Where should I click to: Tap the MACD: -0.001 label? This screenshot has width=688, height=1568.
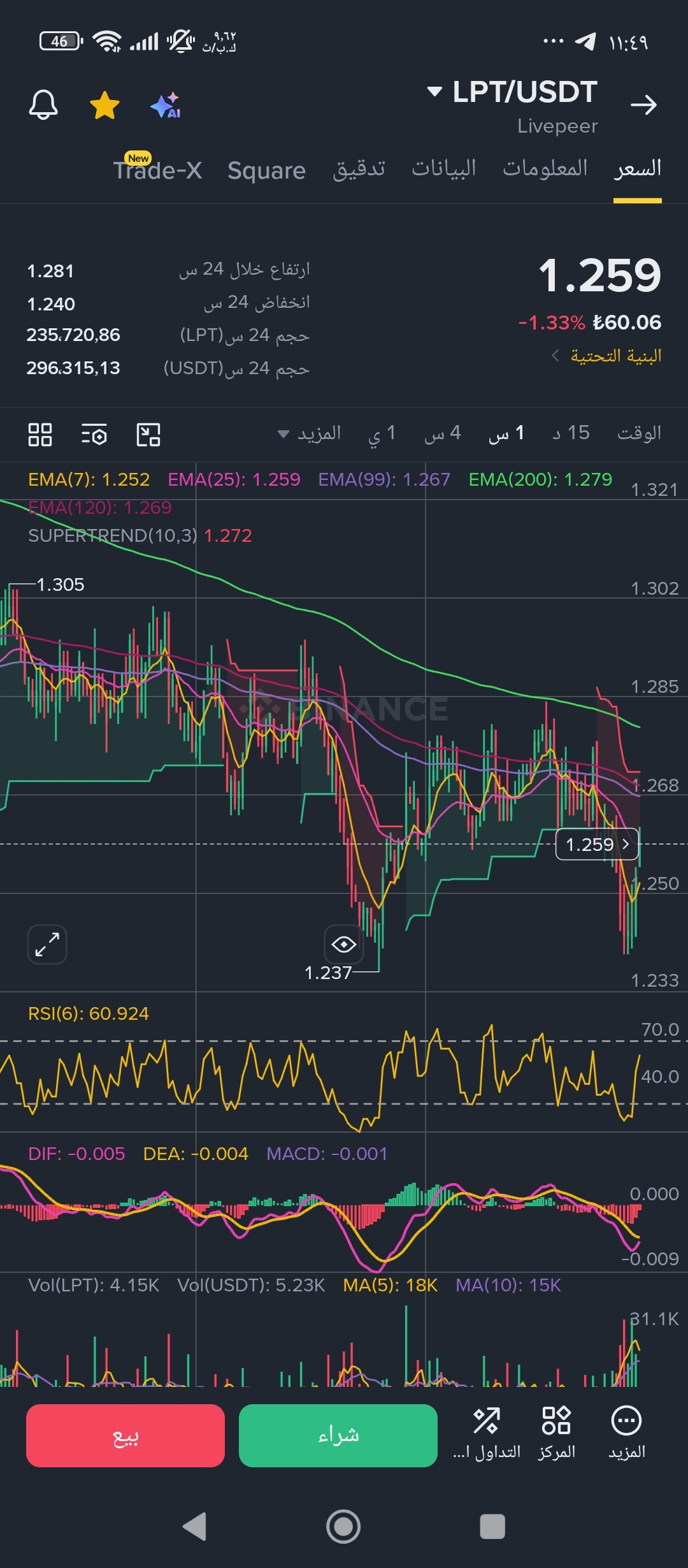pyautogui.click(x=327, y=1154)
